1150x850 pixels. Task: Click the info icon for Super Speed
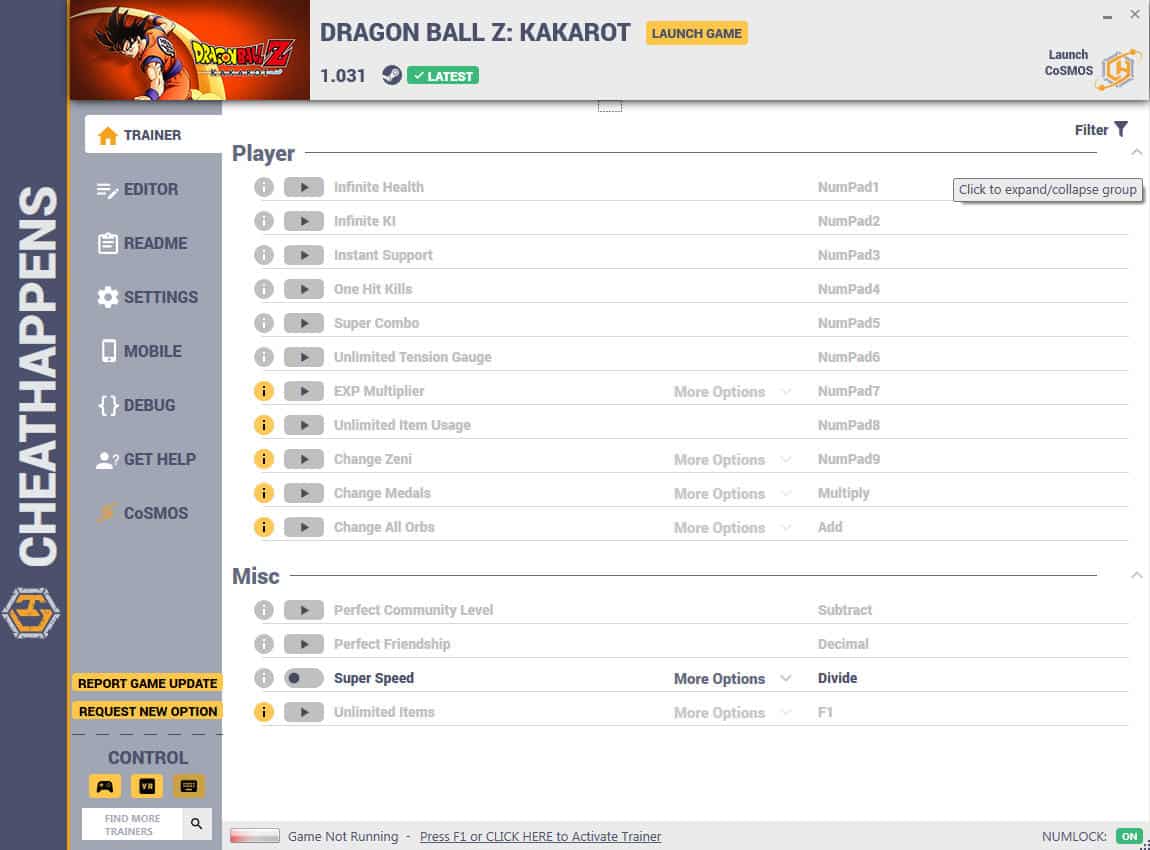264,678
